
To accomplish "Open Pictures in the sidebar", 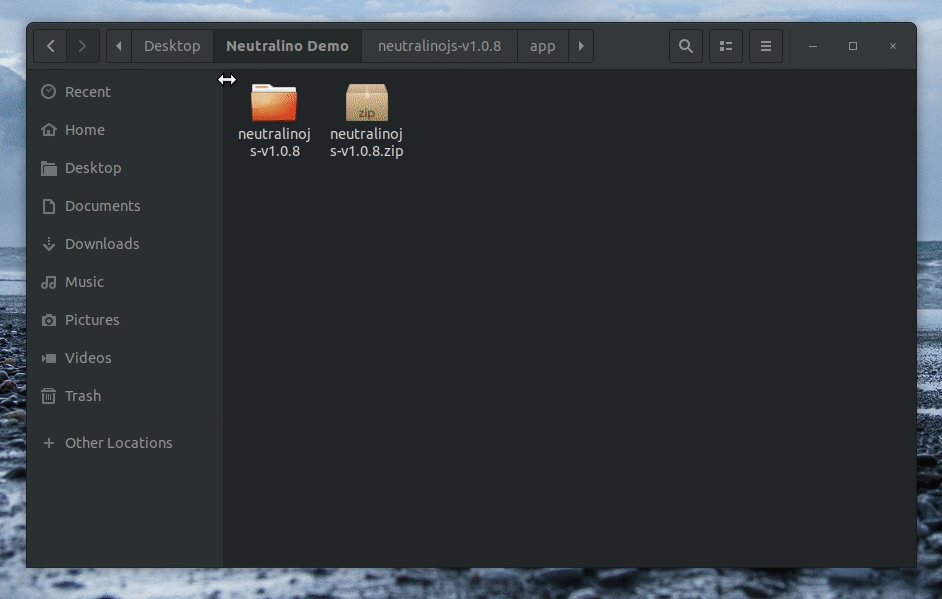I will click(x=125, y=320).
